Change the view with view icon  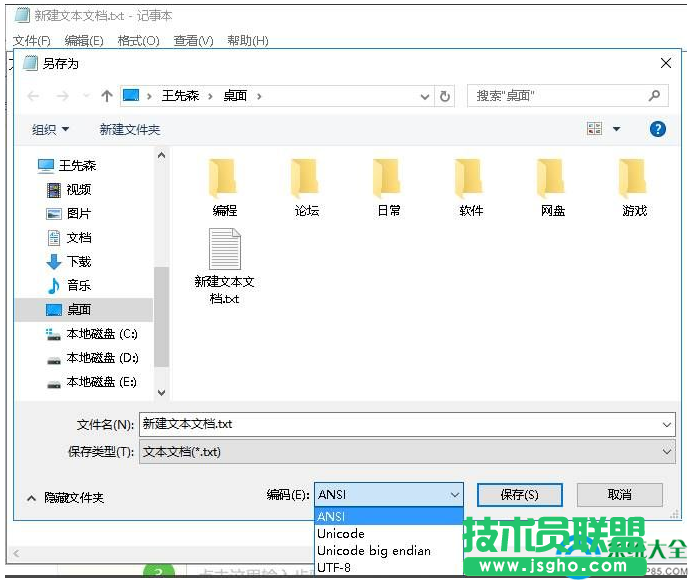click(x=594, y=128)
